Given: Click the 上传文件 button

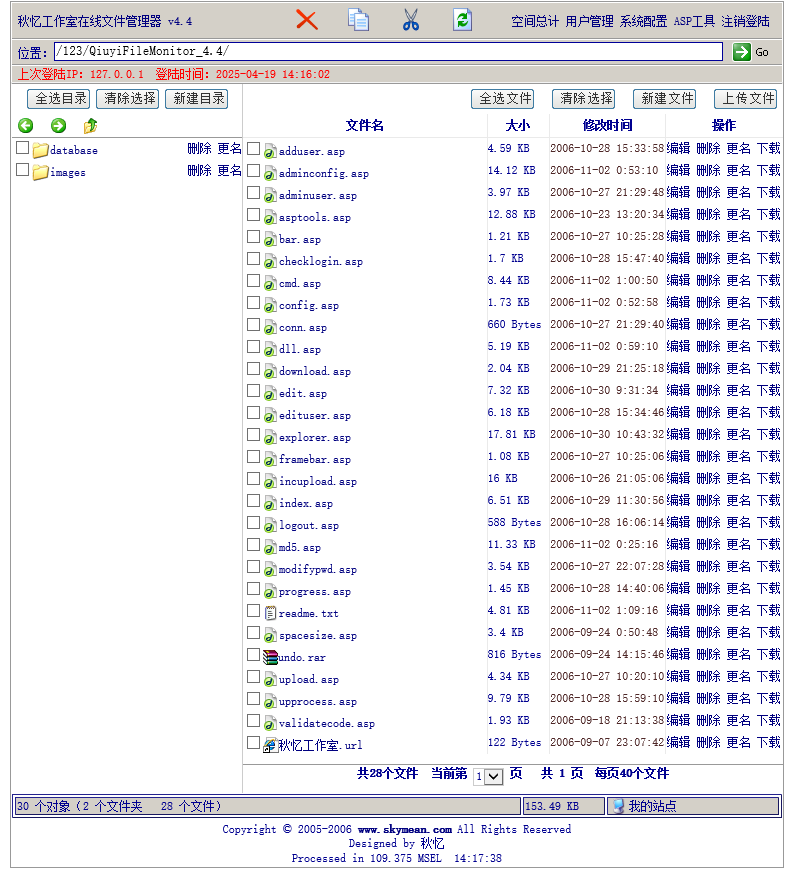Looking at the screenshot, I should click(x=745, y=99).
